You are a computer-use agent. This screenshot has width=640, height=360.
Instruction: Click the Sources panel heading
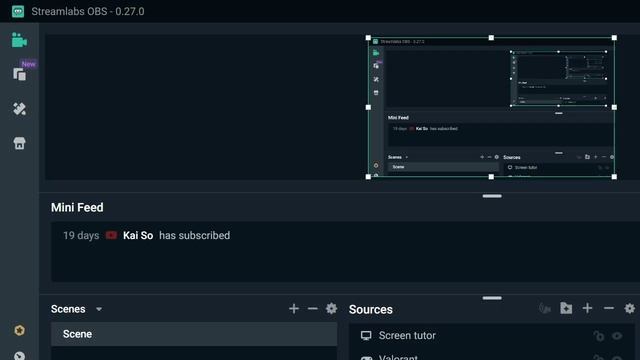(x=371, y=309)
